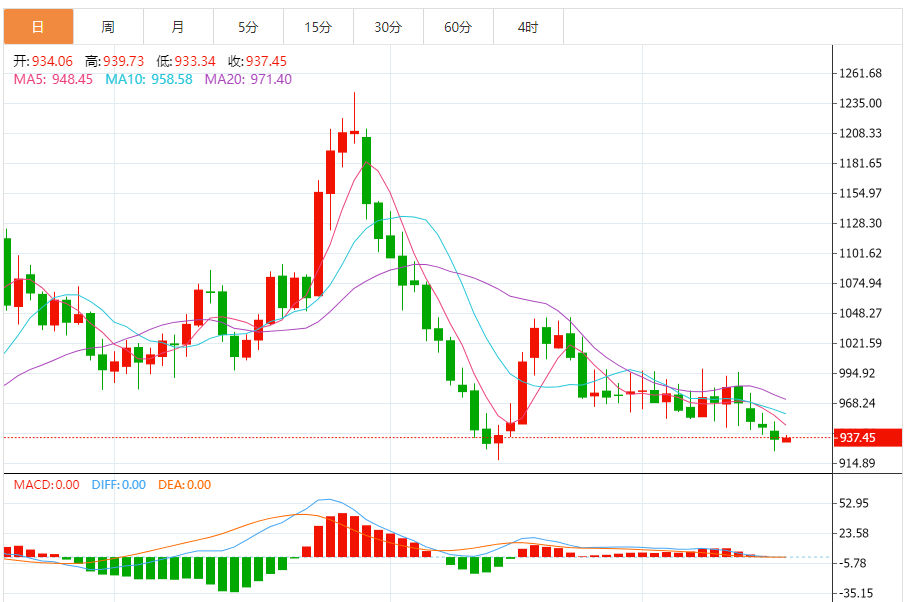Click the 1154.97 price axis label

click(x=860, y=194)
